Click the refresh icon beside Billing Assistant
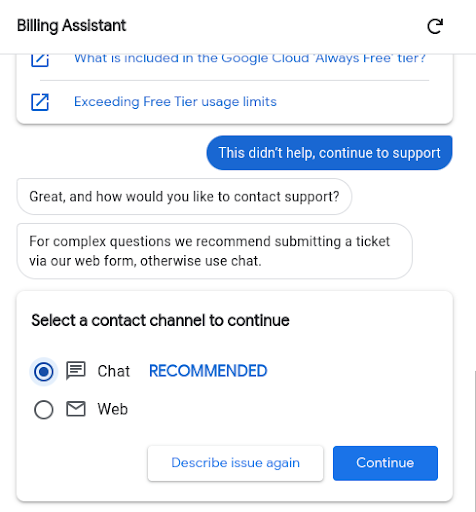Image resolution: width=476 pixels, height=512 pixels. click(435, 26)
